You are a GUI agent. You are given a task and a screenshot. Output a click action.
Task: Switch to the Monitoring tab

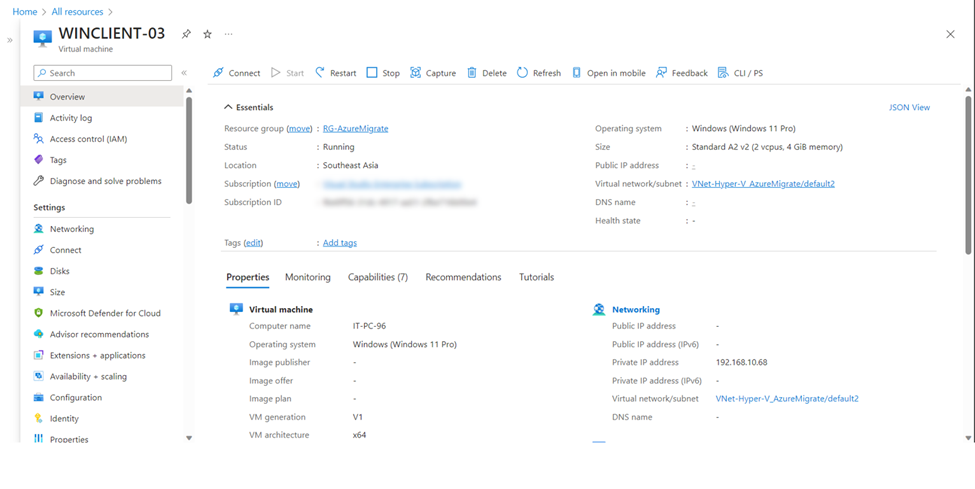[x=308, y=277]
